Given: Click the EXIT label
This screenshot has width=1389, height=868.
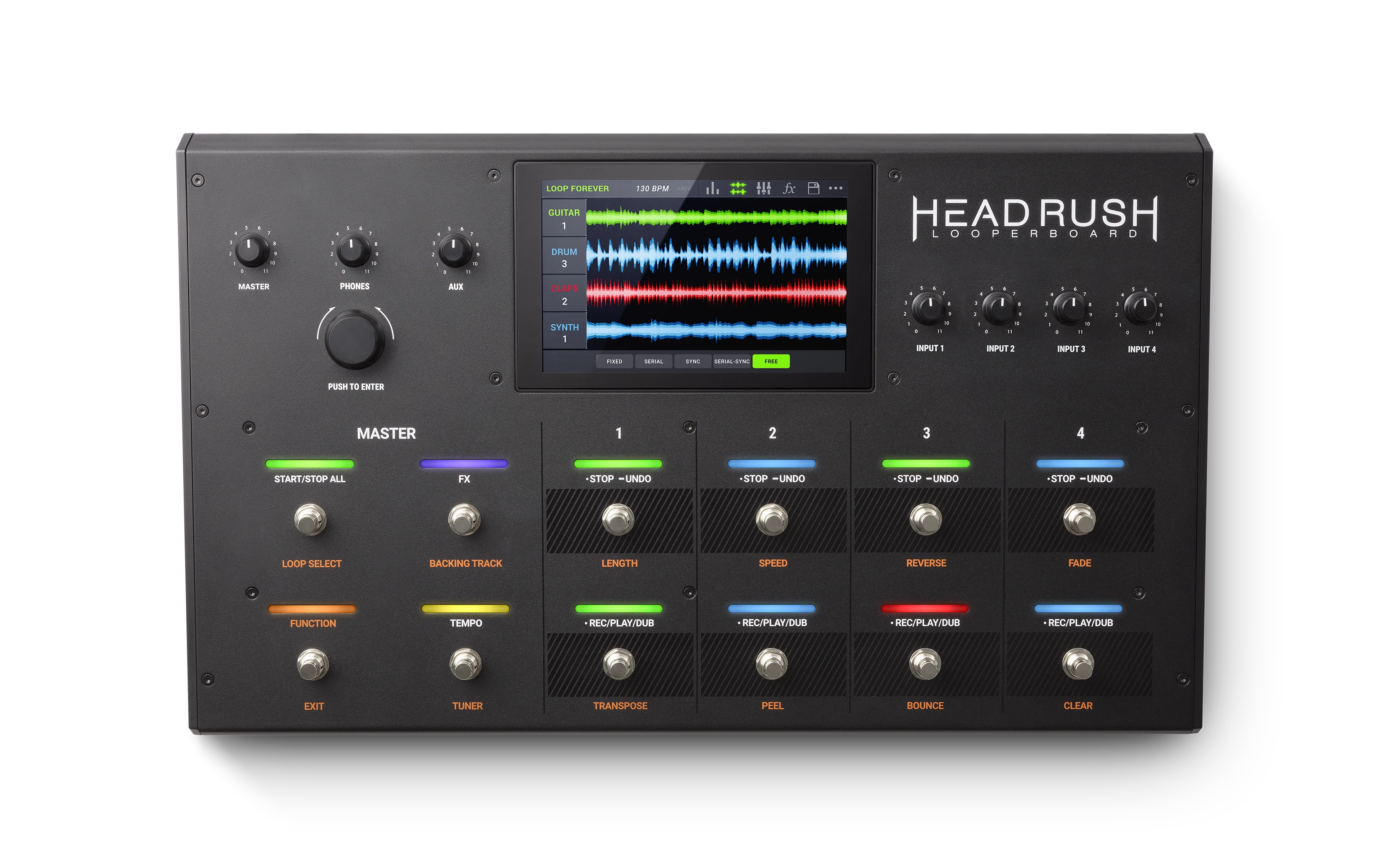Looking at the screenshot, I should click(x=314, y=707).
